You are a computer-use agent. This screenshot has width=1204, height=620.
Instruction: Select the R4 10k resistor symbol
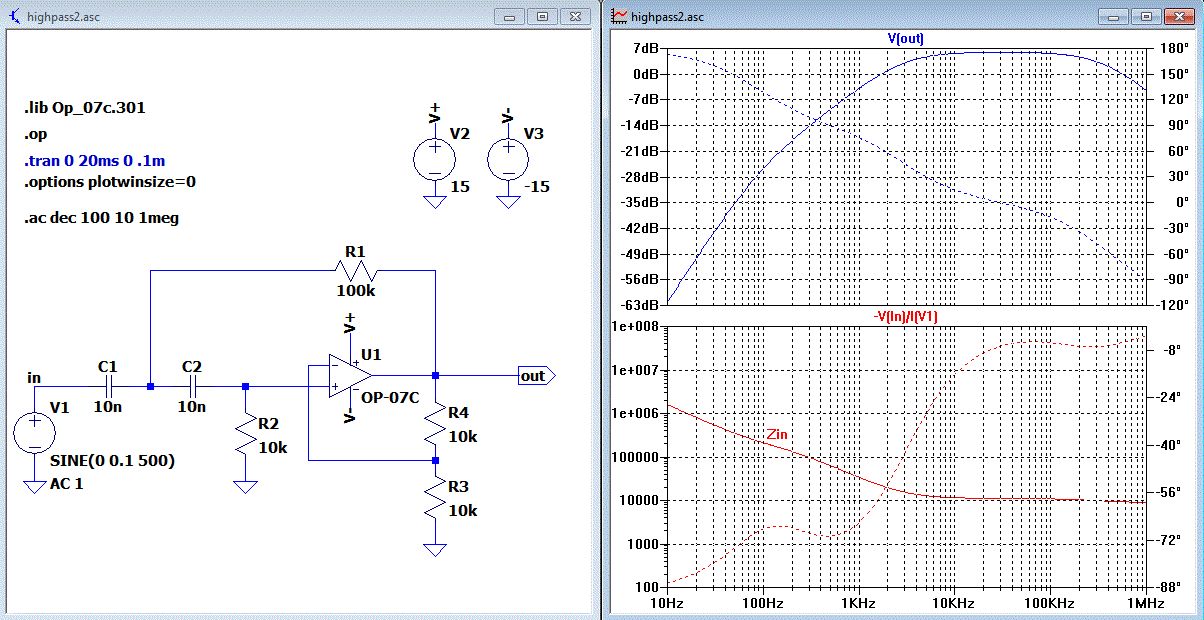tap(434, 424)
